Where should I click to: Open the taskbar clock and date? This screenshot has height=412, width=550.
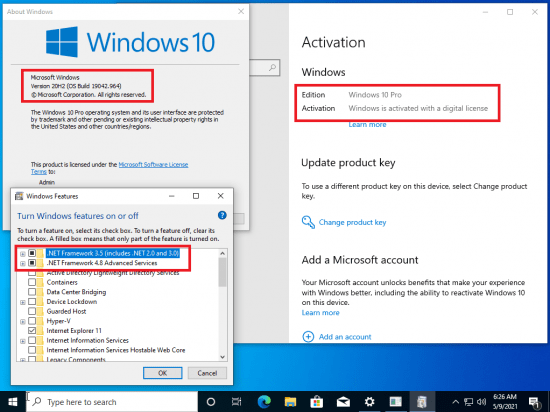[x=505, y=402]
